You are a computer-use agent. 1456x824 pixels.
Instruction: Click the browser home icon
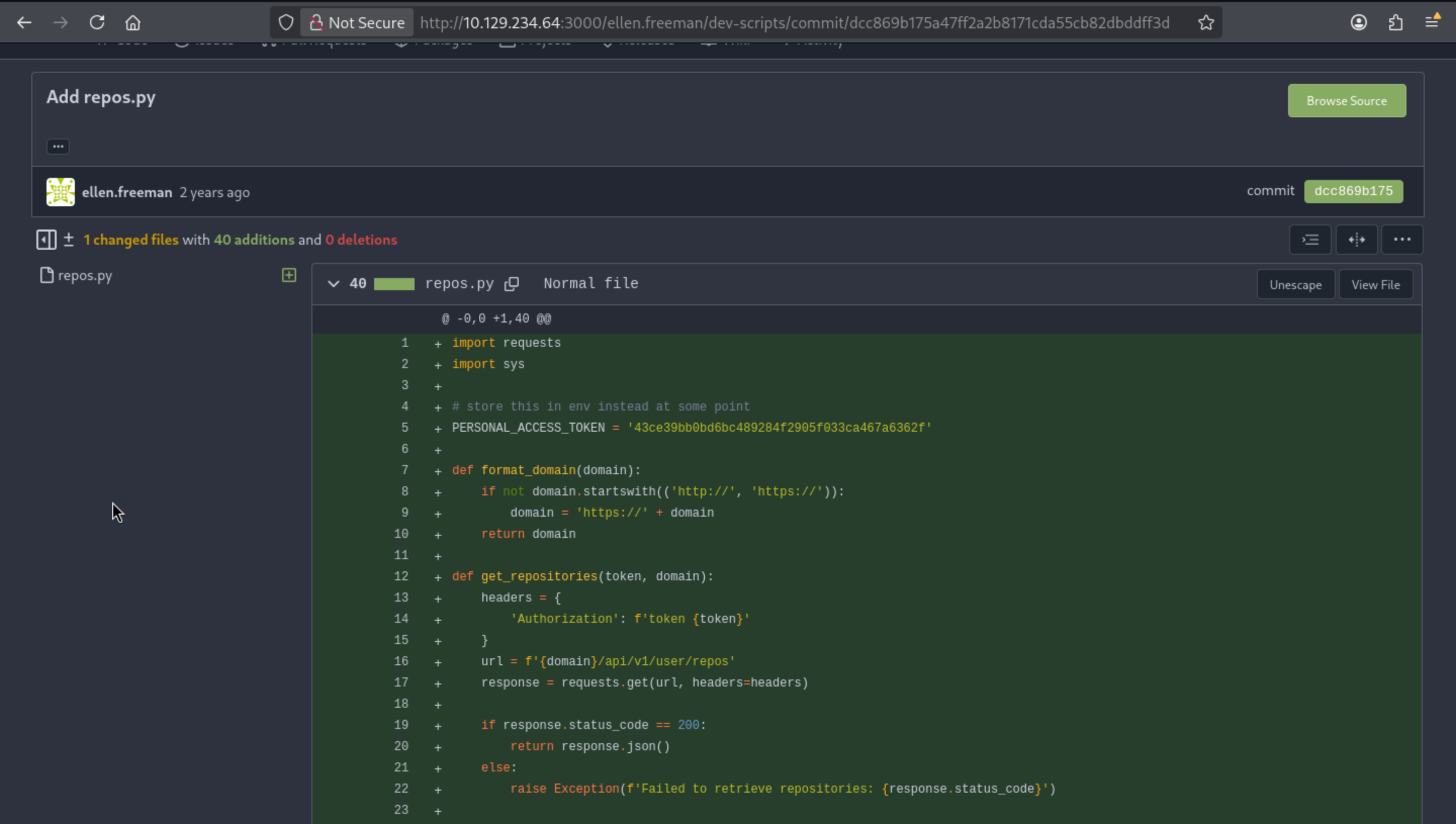[x=133, y=23]
